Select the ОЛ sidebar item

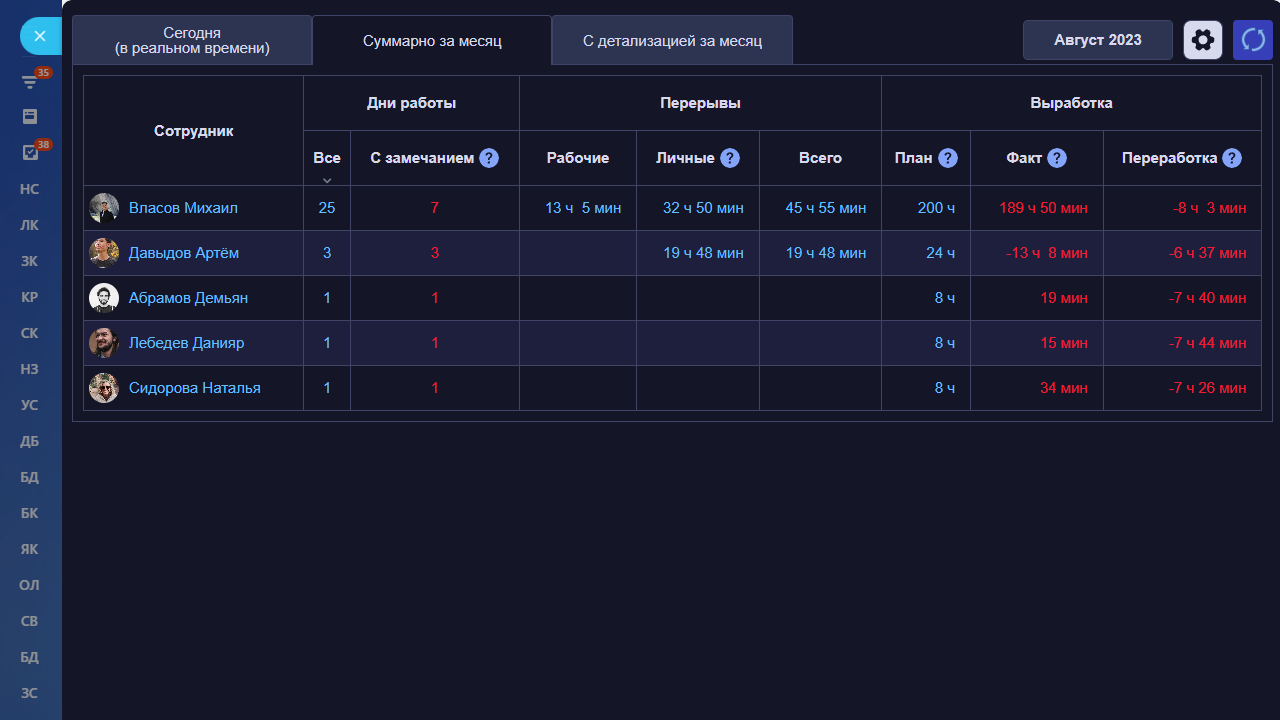30,585
